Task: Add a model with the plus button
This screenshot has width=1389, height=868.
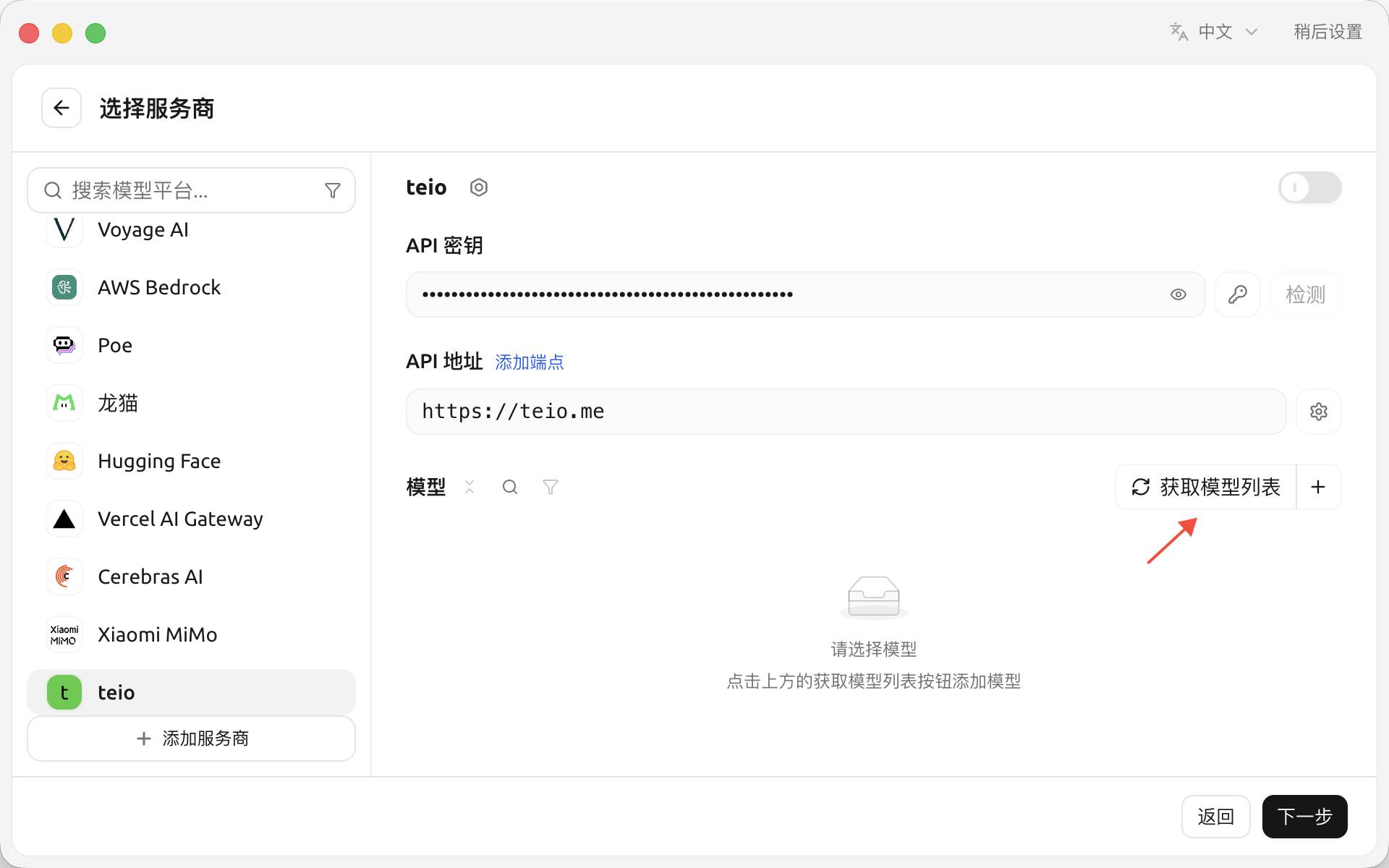Action: (x=1318, y=487)
